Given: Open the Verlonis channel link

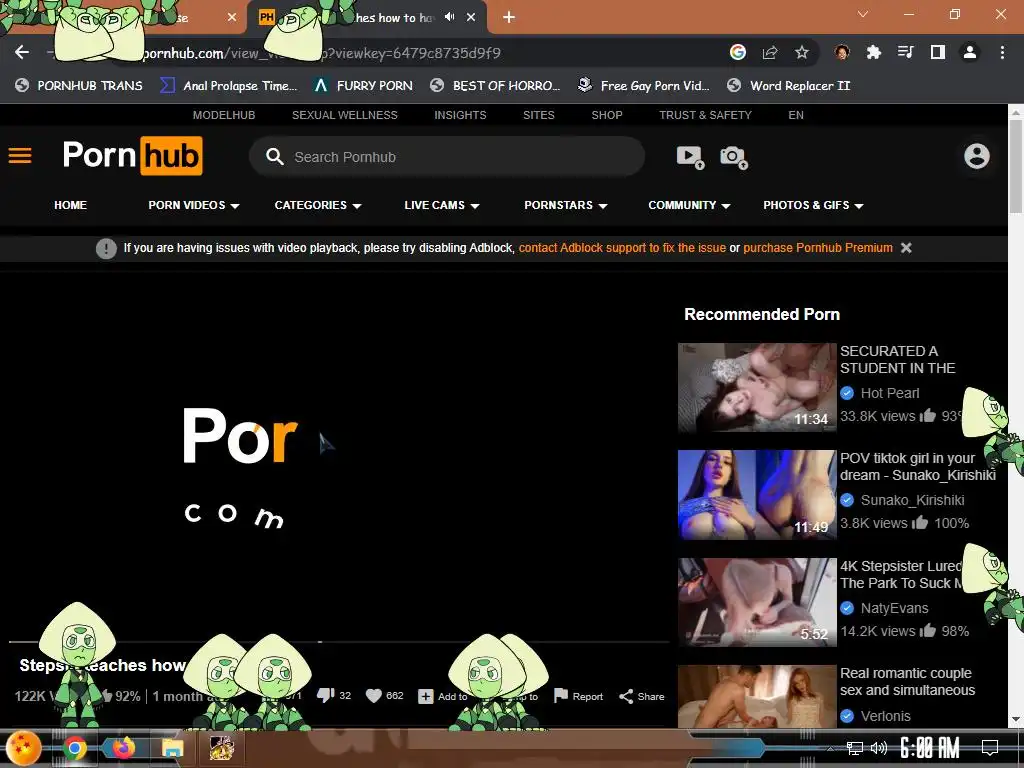Looking at the screenshot, I should coord(886,716).
